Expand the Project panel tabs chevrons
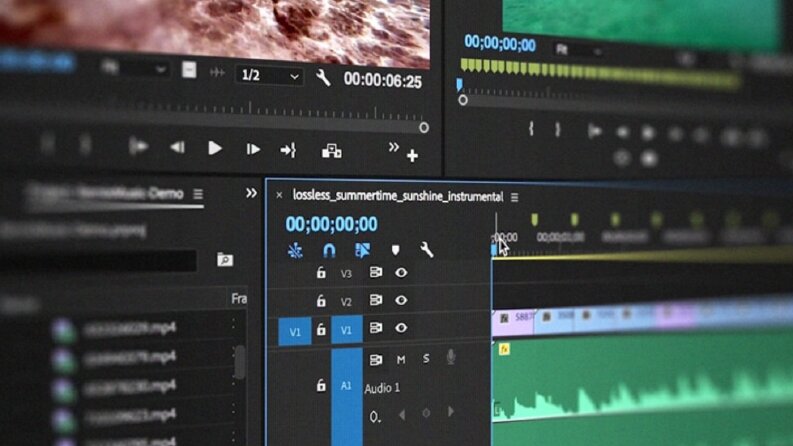 [251, 193]
